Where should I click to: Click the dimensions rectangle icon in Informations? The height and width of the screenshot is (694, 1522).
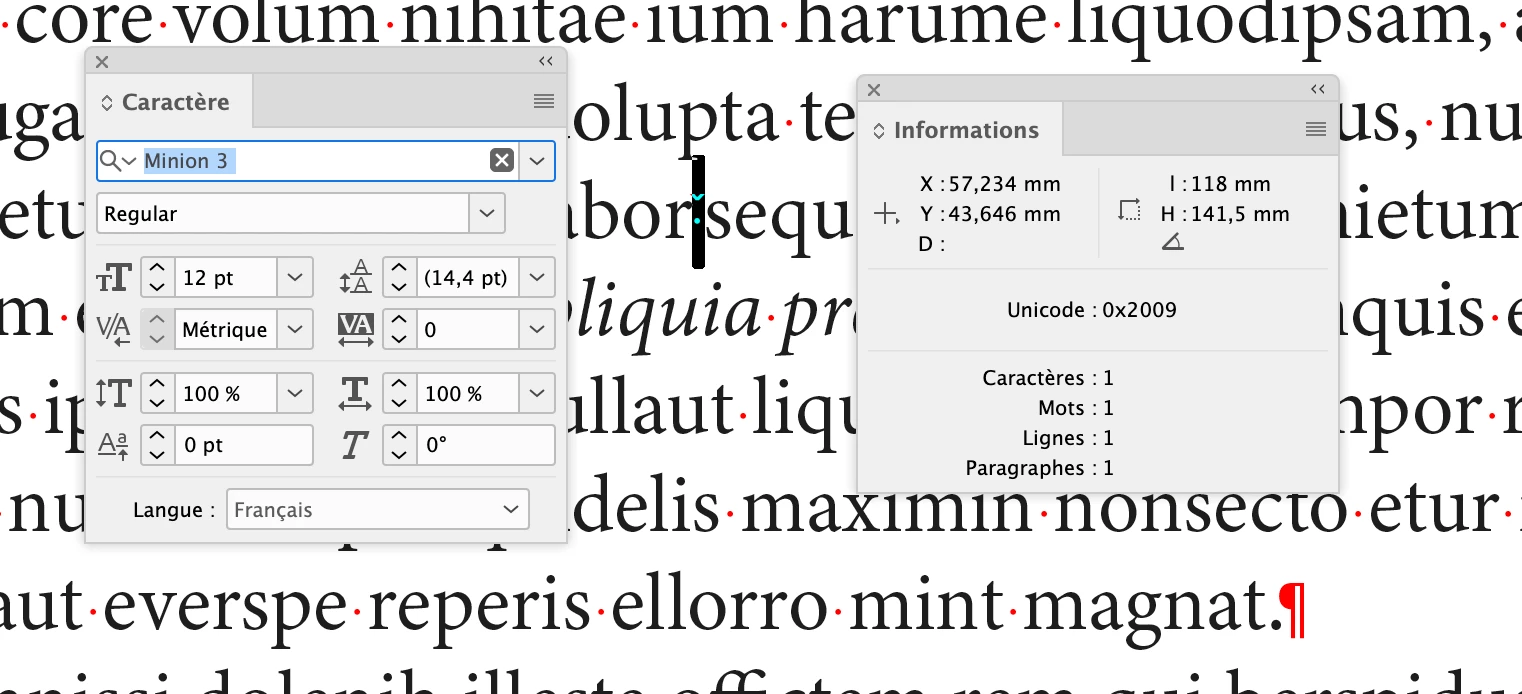point(1130,210)
